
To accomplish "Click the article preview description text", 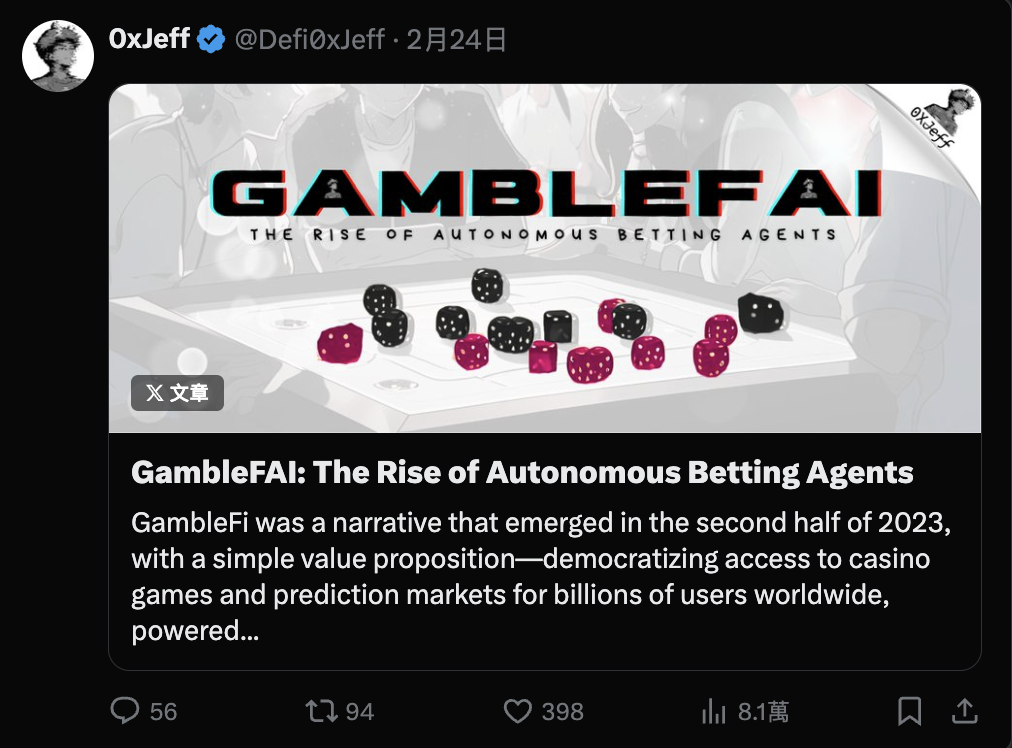I will pyautogui.click(x=530, y=578).
